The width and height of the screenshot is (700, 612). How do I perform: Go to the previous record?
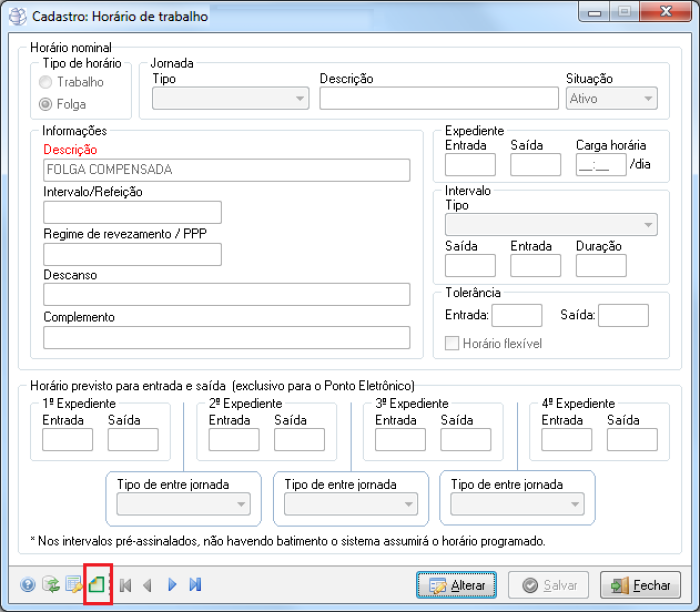[x=148, y=585]
